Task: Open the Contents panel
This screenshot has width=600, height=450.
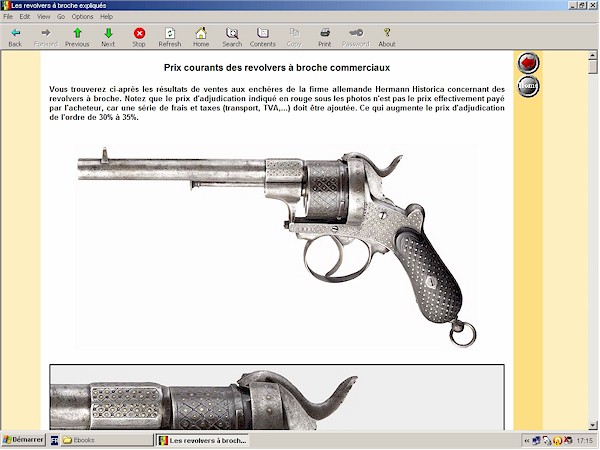Action: (x=263, y=37)
